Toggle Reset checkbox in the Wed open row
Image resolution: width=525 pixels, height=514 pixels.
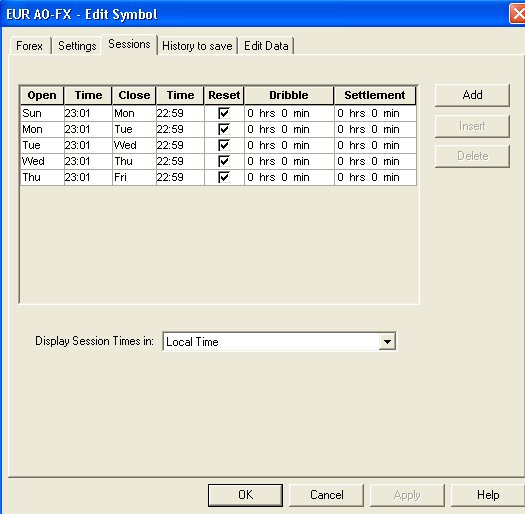(224, 161)
